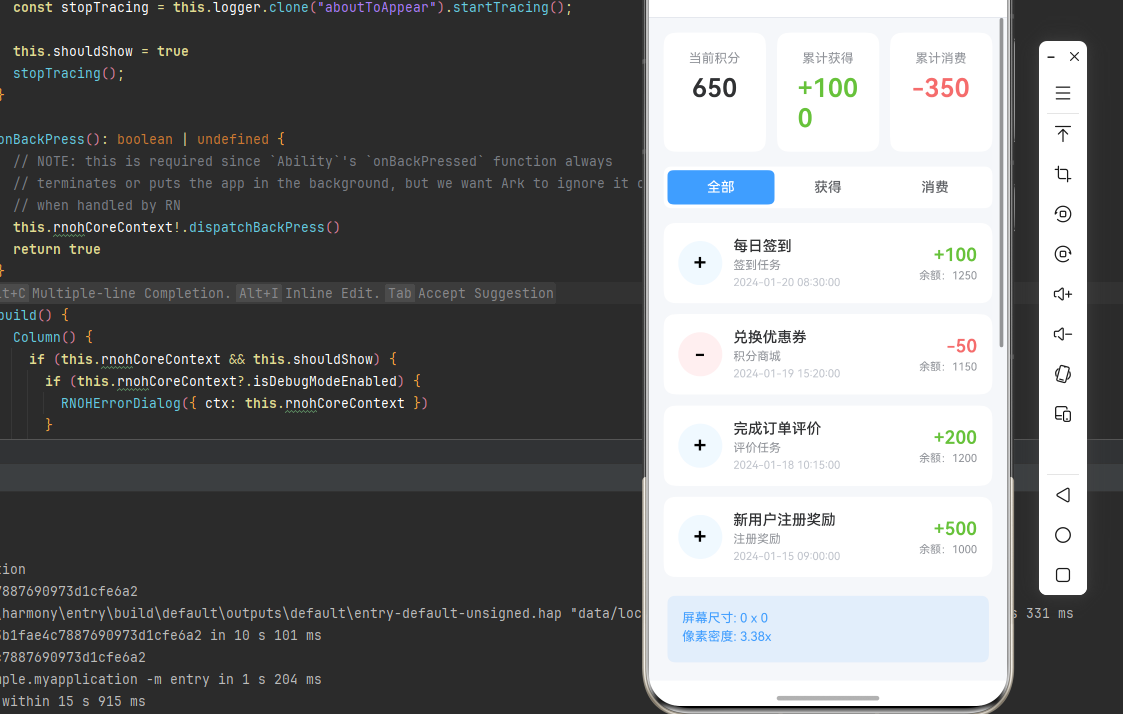Image resolution: width=1123 pixels, height=714 pixels.
Task: Click the 累计消费 -350 card
Action: [940, 92]
